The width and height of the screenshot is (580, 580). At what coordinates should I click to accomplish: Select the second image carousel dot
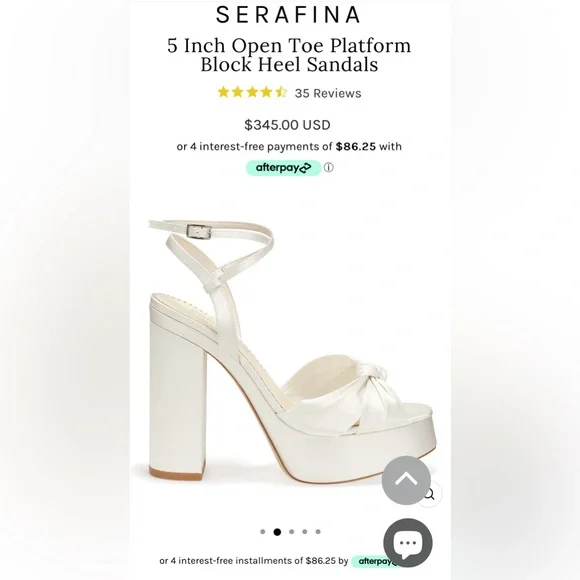[277, 532]
